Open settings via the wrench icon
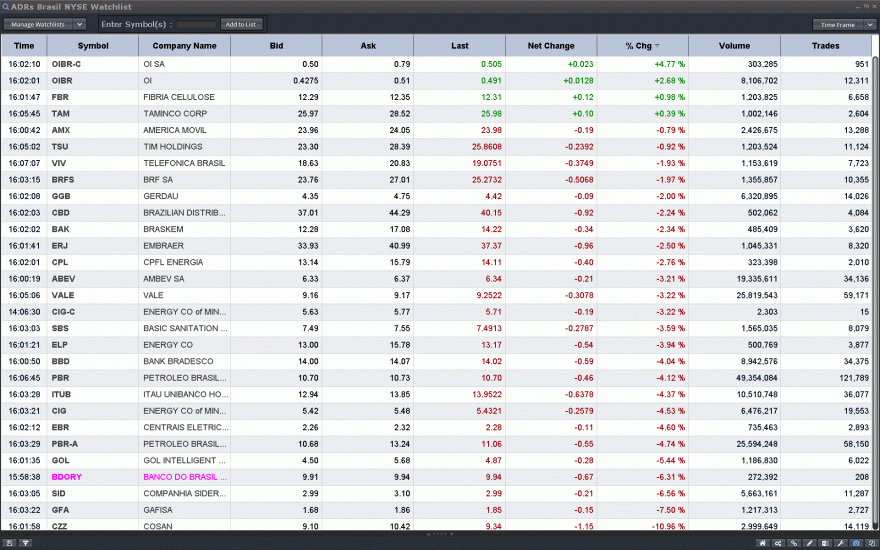The image size is (880, 550). (841, 543)
